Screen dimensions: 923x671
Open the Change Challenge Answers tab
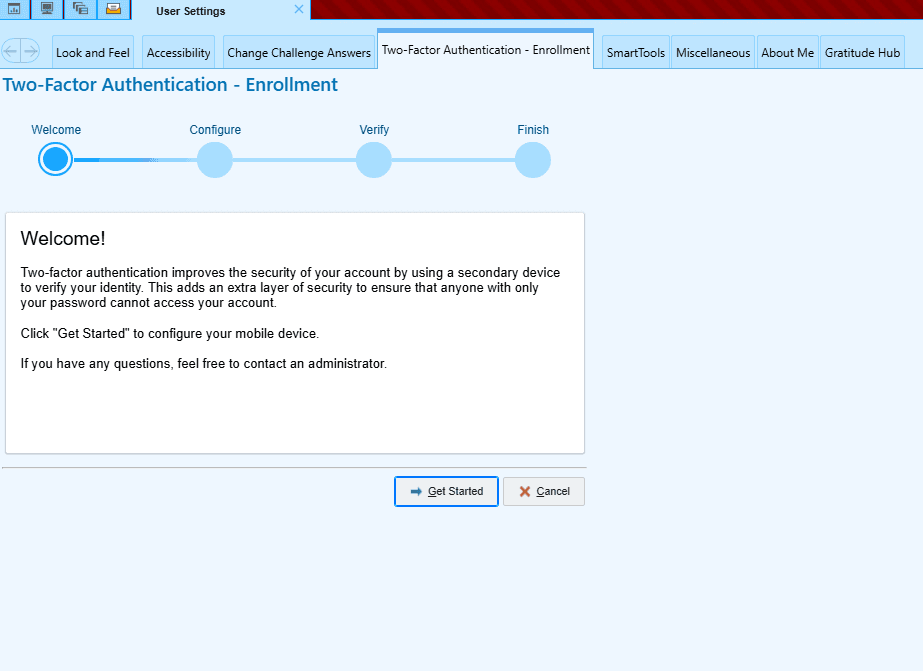pos(299,53)
